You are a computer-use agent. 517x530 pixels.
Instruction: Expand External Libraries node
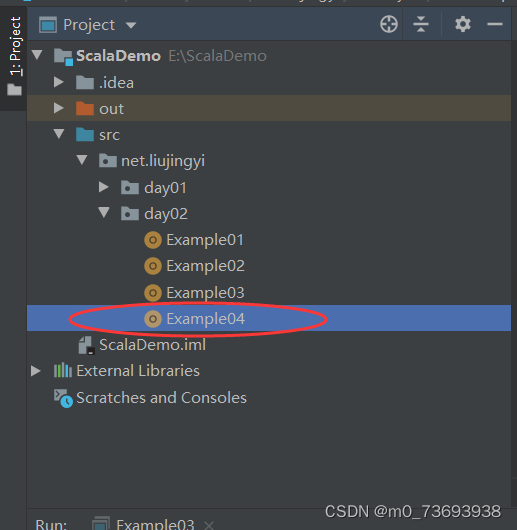click(x=36, y=371)
